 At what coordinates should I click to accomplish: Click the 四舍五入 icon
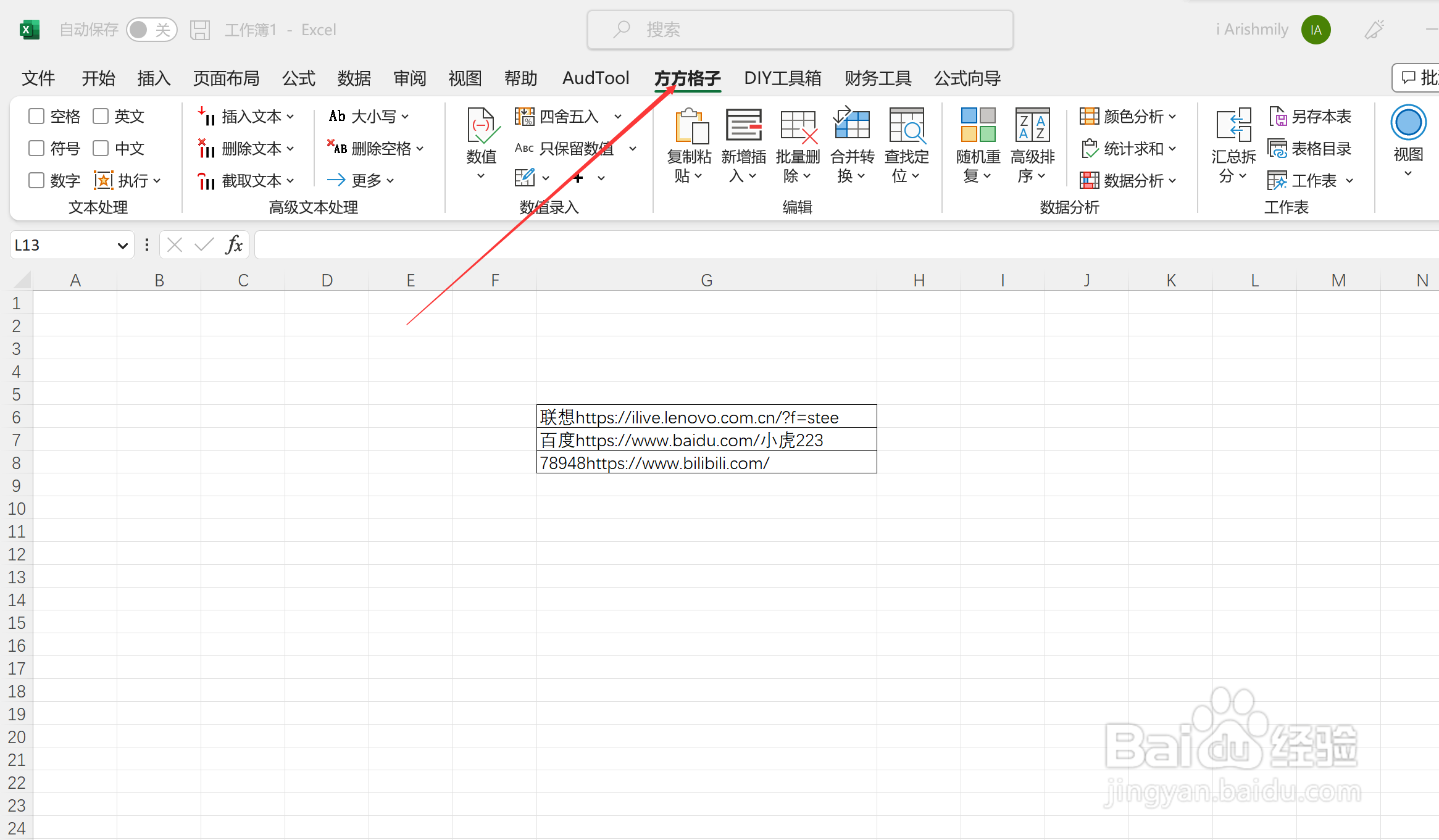pyautogui.click(x=525, y=116)
